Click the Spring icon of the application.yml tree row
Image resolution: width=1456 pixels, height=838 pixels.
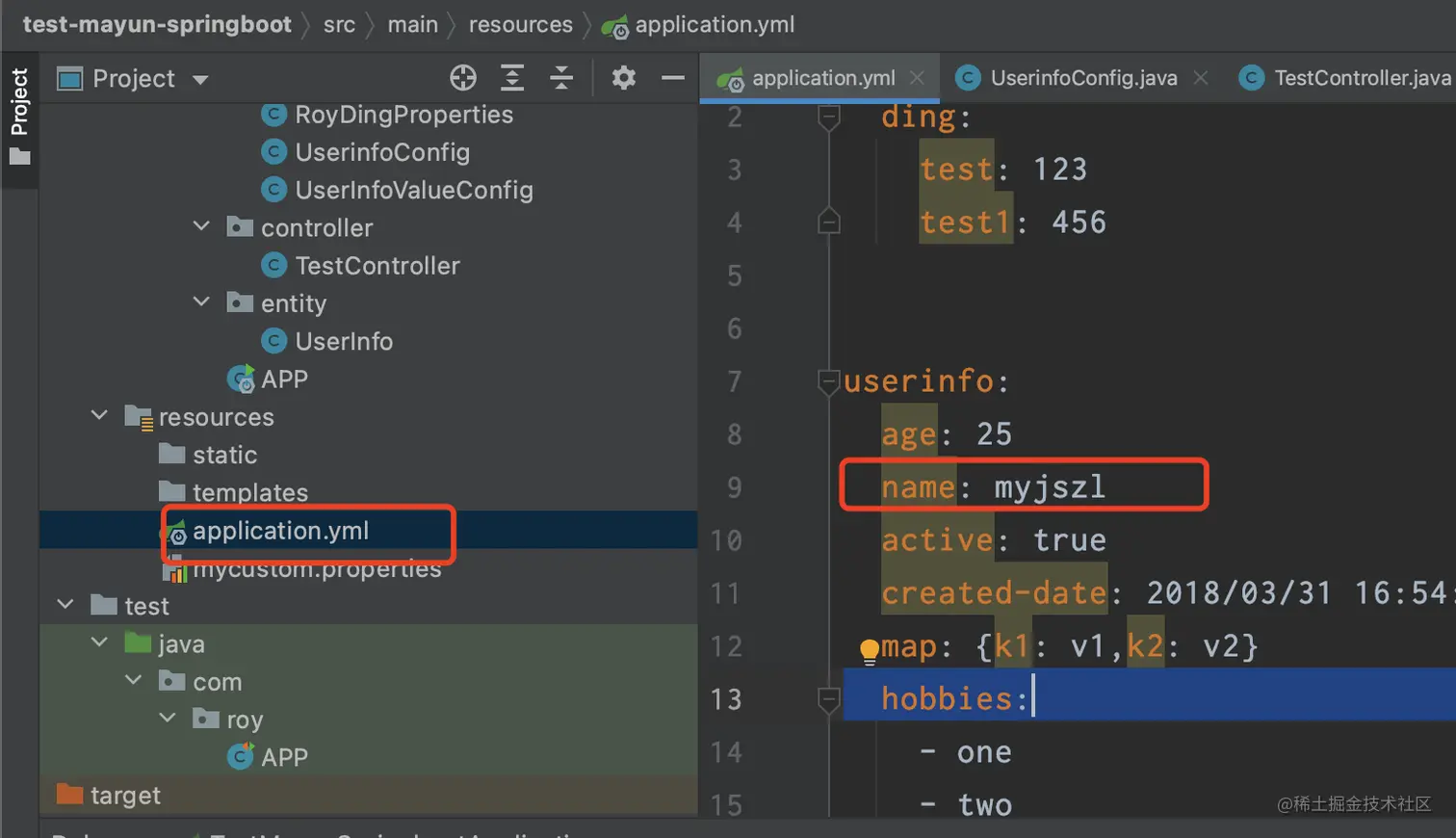(176, 532)
